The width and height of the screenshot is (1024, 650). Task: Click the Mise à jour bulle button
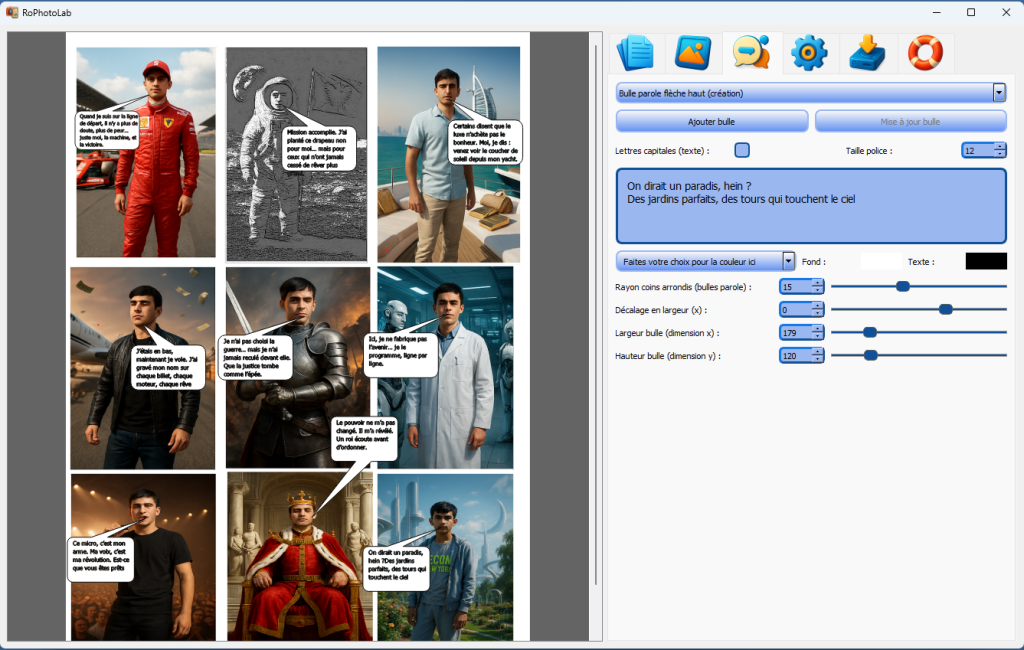tap(910, 121)
